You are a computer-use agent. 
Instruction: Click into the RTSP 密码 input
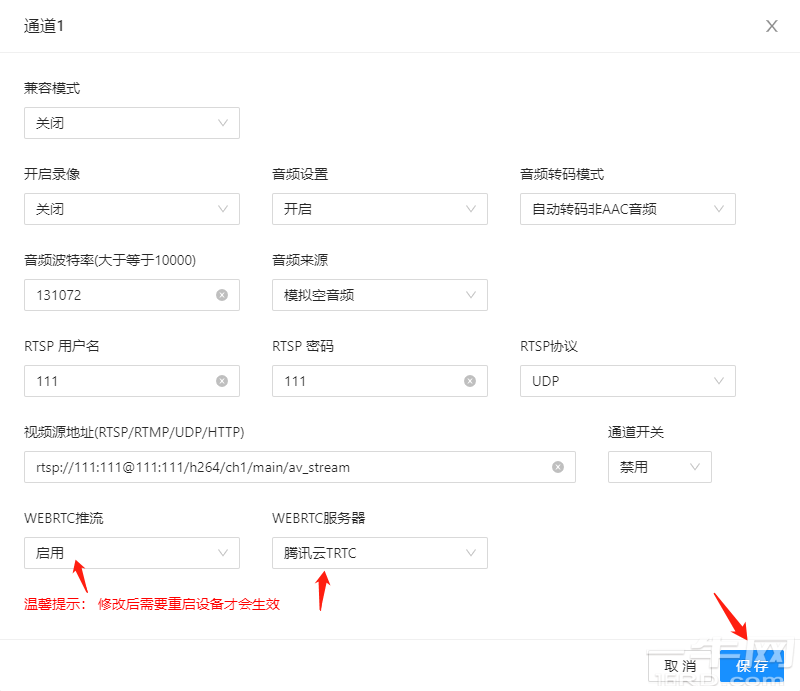tap(365, 381)
